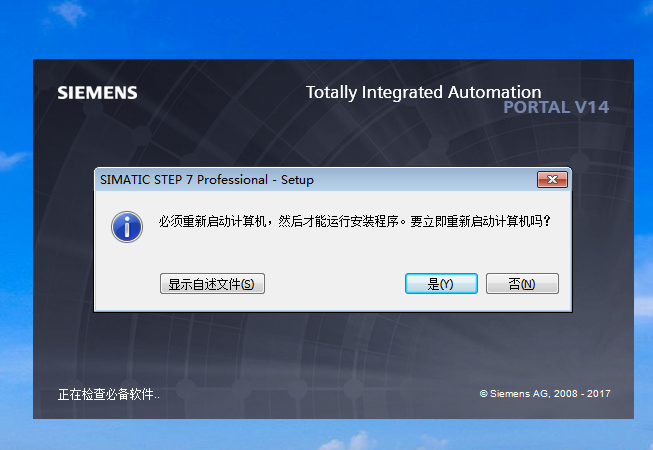Click the desktop strip below splash window
Image resolution: width=653 pixels, height=450 pixels.
[330, 435]
